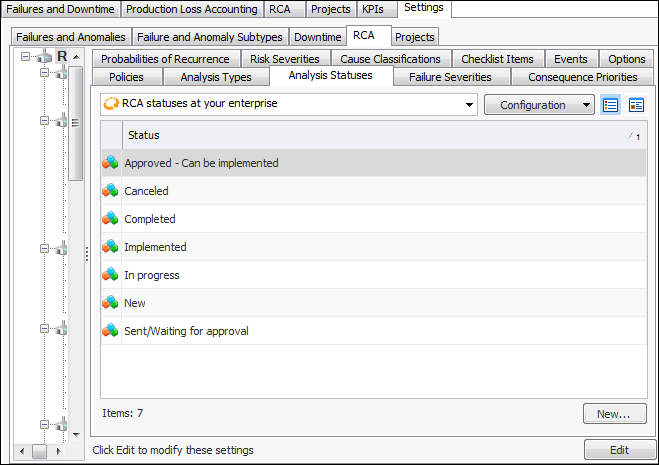Image resolution: width=659 pixels, height=465 pixels.
Task: Select the Canceled status row
Action: point(374,191)
